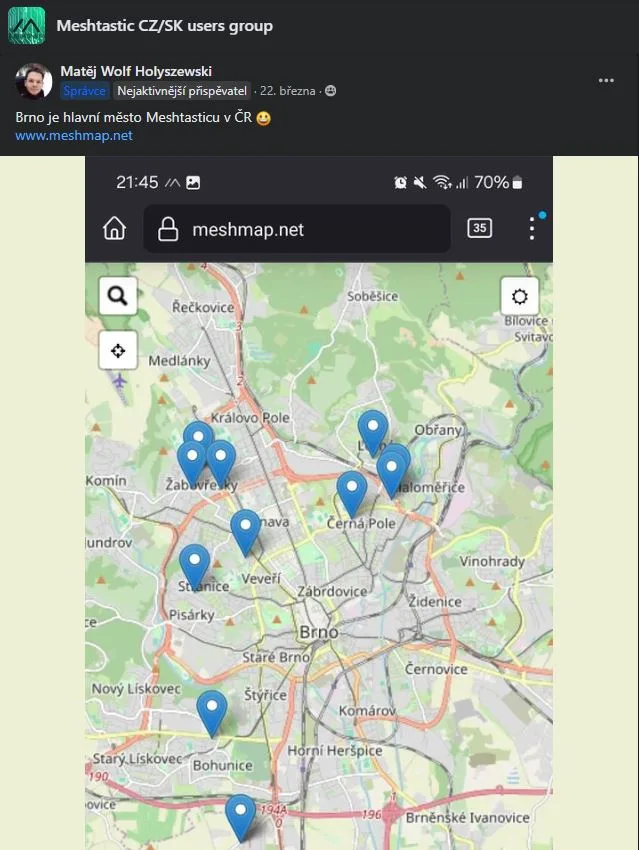Screen dimensions: 639x850
Task: Click the Komárov map label
Action: coord(367,710)
